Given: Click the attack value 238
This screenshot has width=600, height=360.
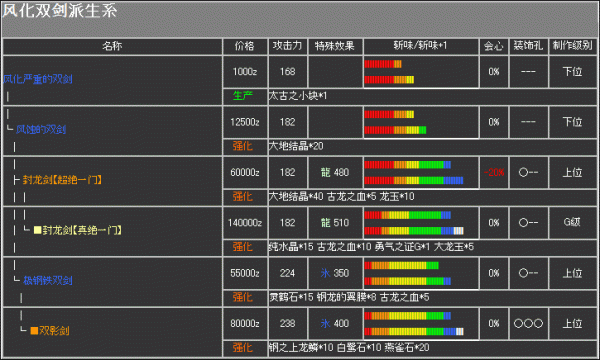Looking at the screenshot, I should click(x=287, y=324).
